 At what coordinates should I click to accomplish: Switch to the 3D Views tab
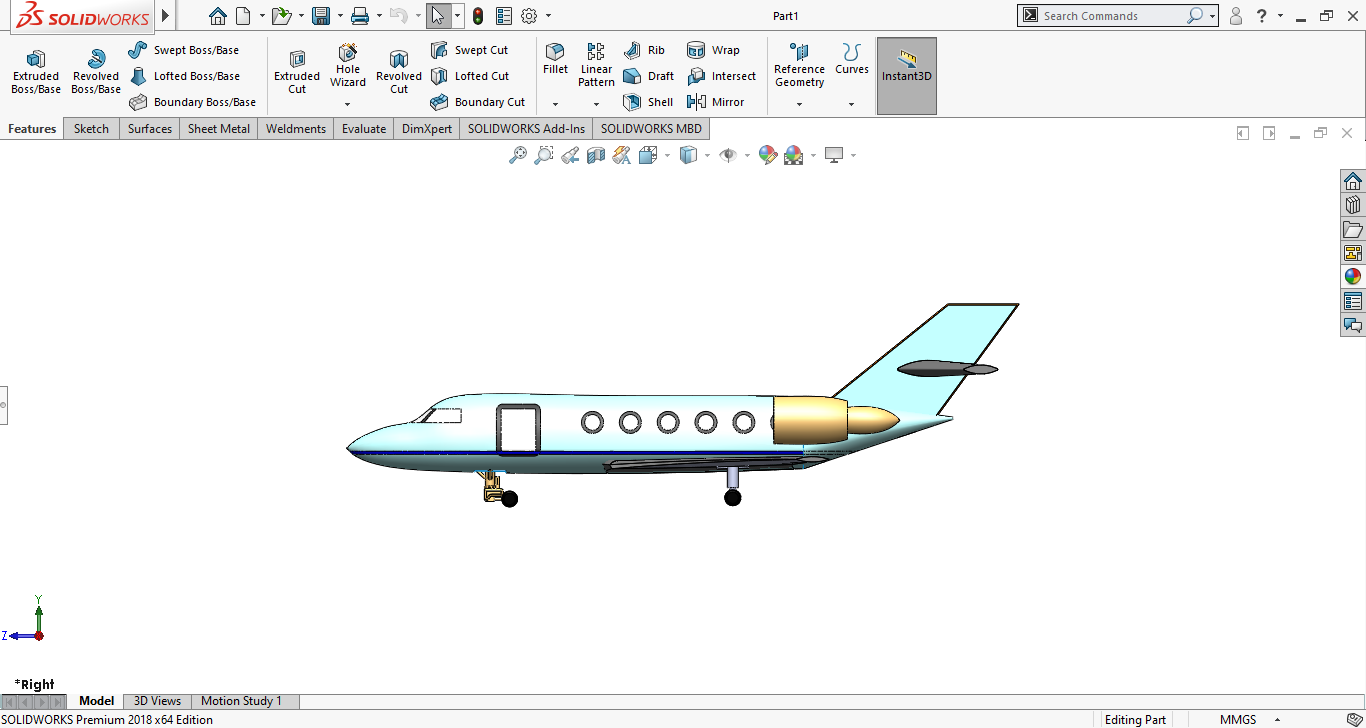pyautogui.click(x=158, y=701)
